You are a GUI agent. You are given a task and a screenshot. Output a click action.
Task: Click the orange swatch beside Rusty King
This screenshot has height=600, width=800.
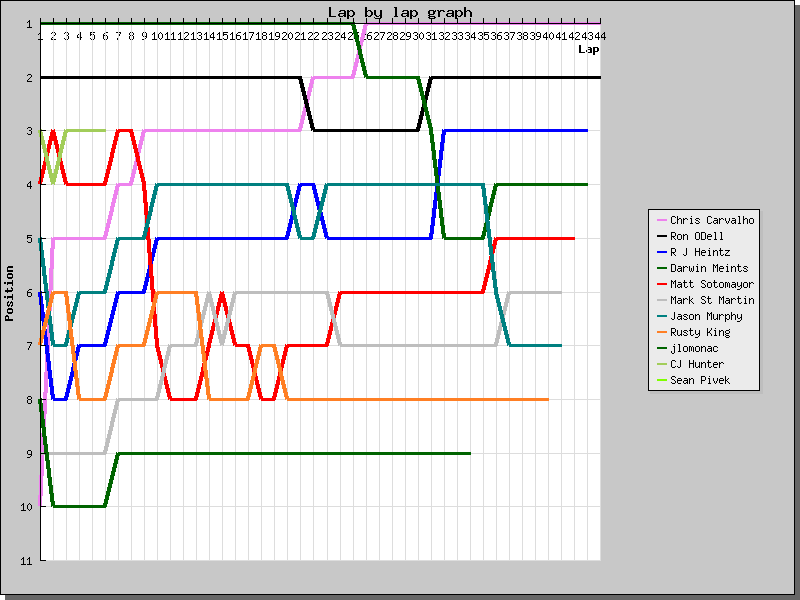[660, 332]
